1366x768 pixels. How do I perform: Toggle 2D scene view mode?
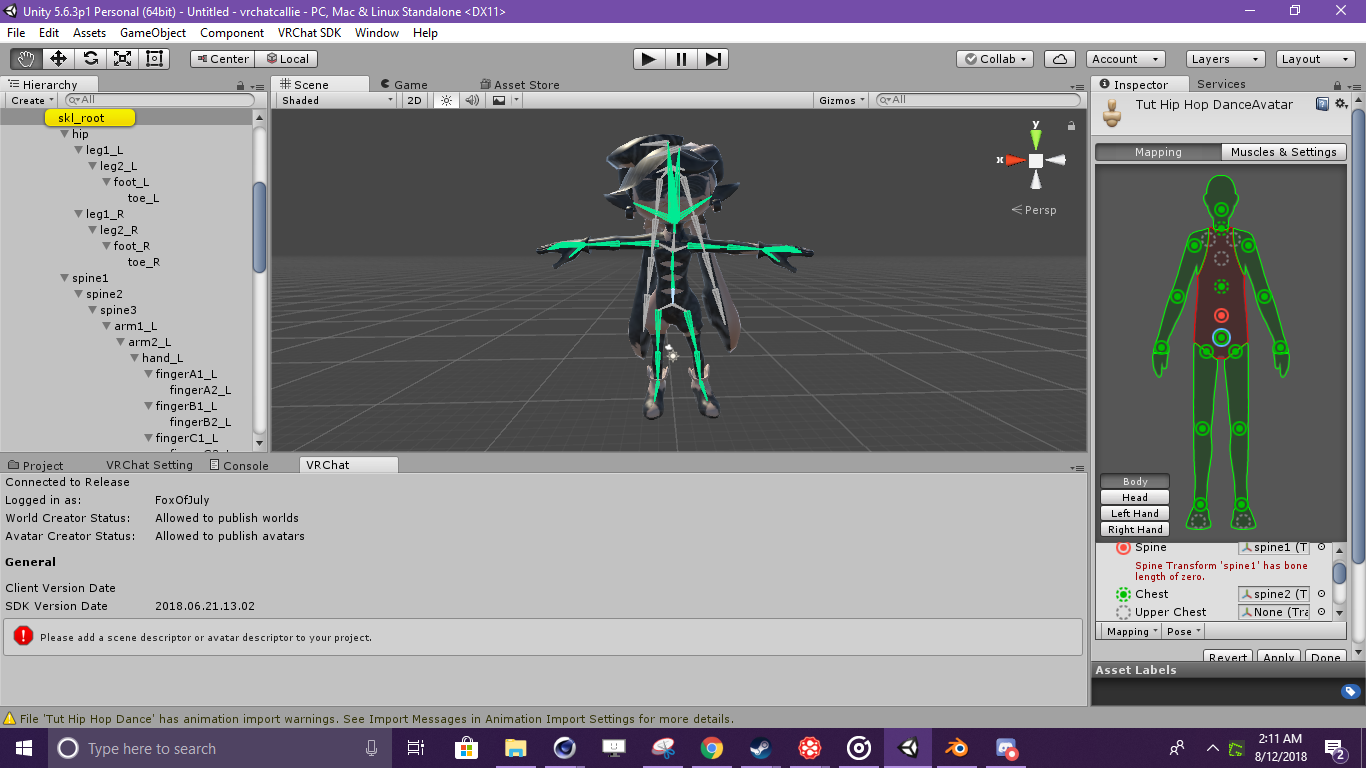click(x=414, y=100)
